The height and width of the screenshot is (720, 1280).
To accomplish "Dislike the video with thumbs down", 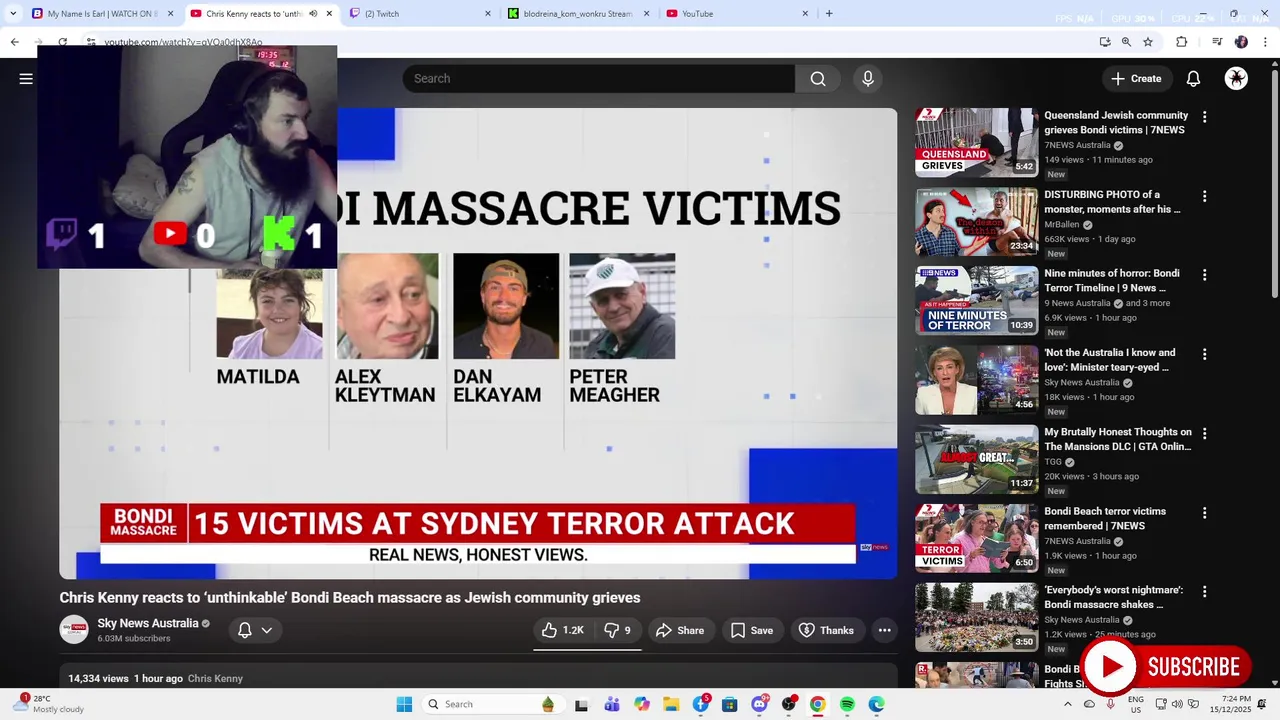I will click(618, 630).
